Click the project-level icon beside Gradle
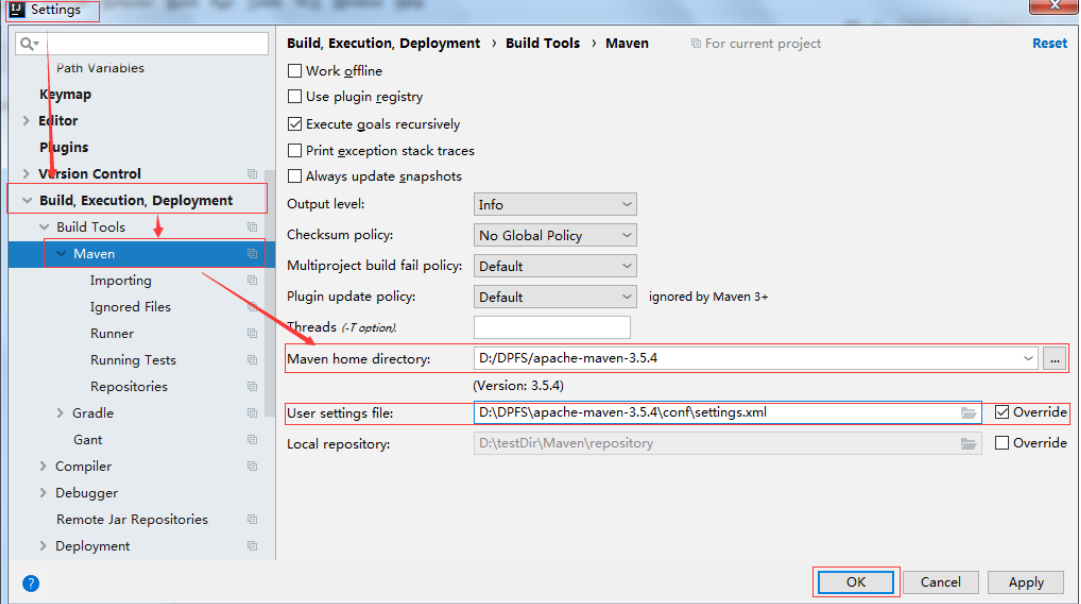Viewport: 1081px width, 604px height. pyautogui.click(x=252, y=413)
